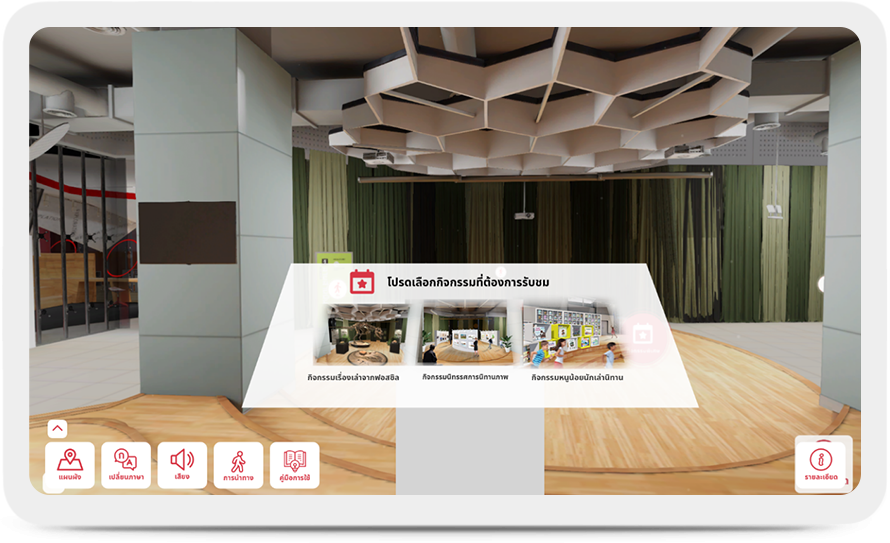
Task: Collapse the bottom toolbar with the up chevron
Action: [57, 428]
